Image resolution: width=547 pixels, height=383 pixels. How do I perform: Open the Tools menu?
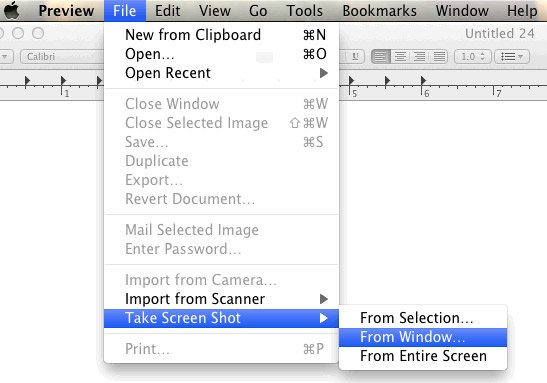coord(304,10)
